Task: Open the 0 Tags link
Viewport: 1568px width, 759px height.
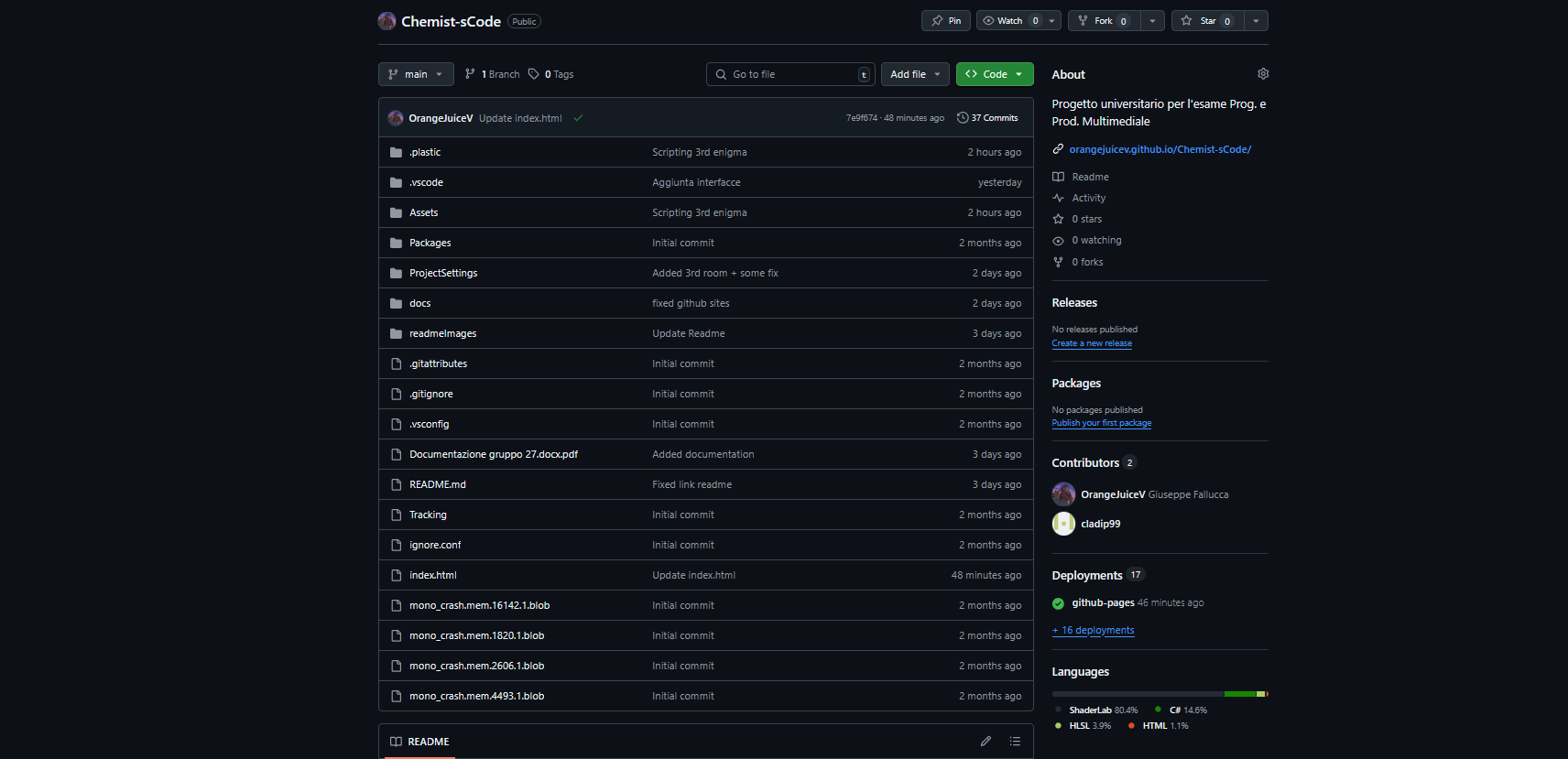Action: point(551,74)
